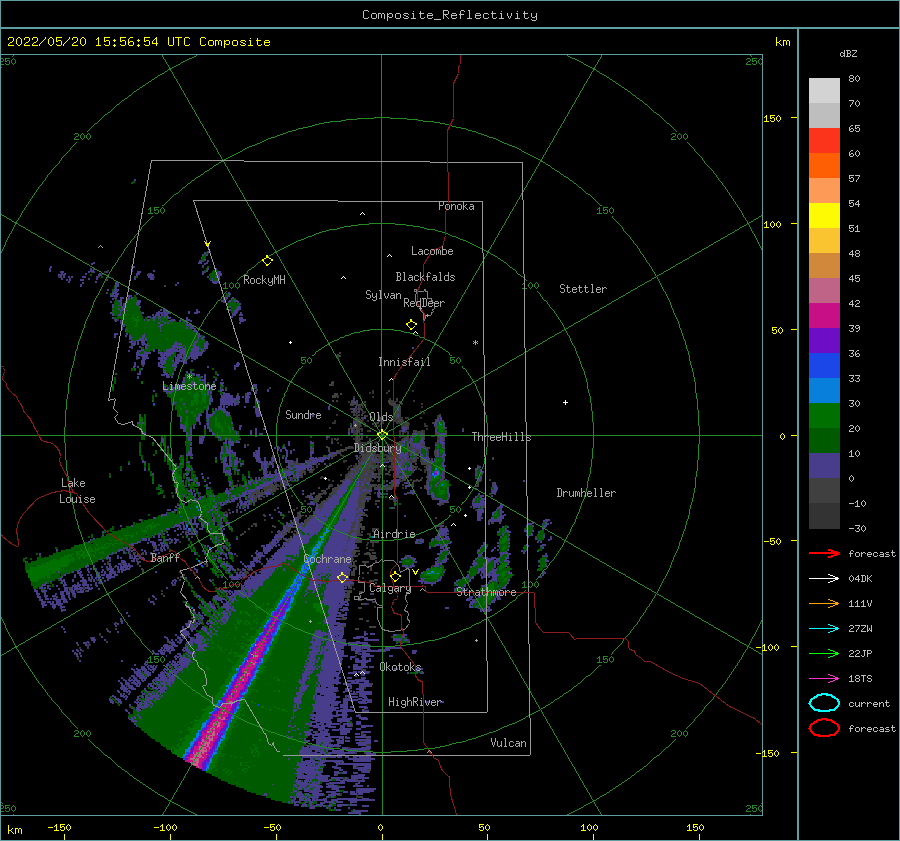Click the white plus marker west of Drumheller

(x=565, y=402)
